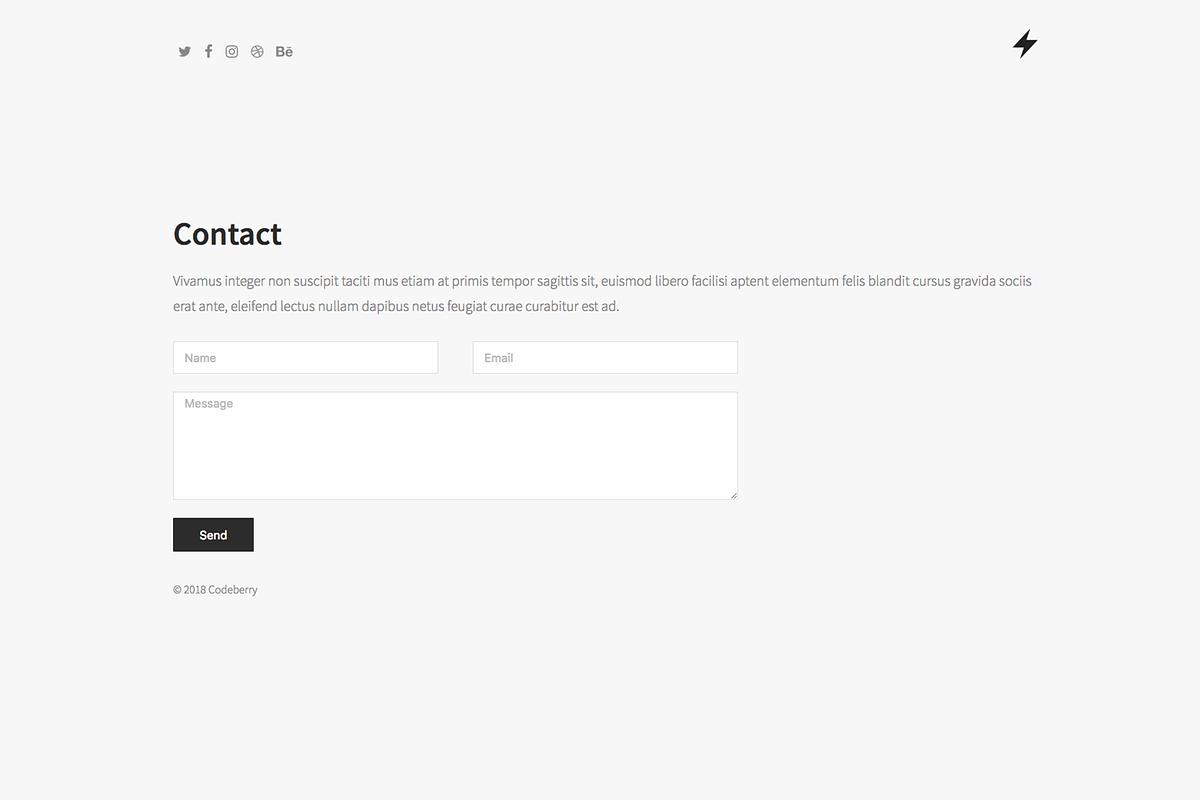The image size is (1200, 800).
Task: Click the word Vivamus starting the paragraph
Action: pyautogui.click(x=197, y=281)
